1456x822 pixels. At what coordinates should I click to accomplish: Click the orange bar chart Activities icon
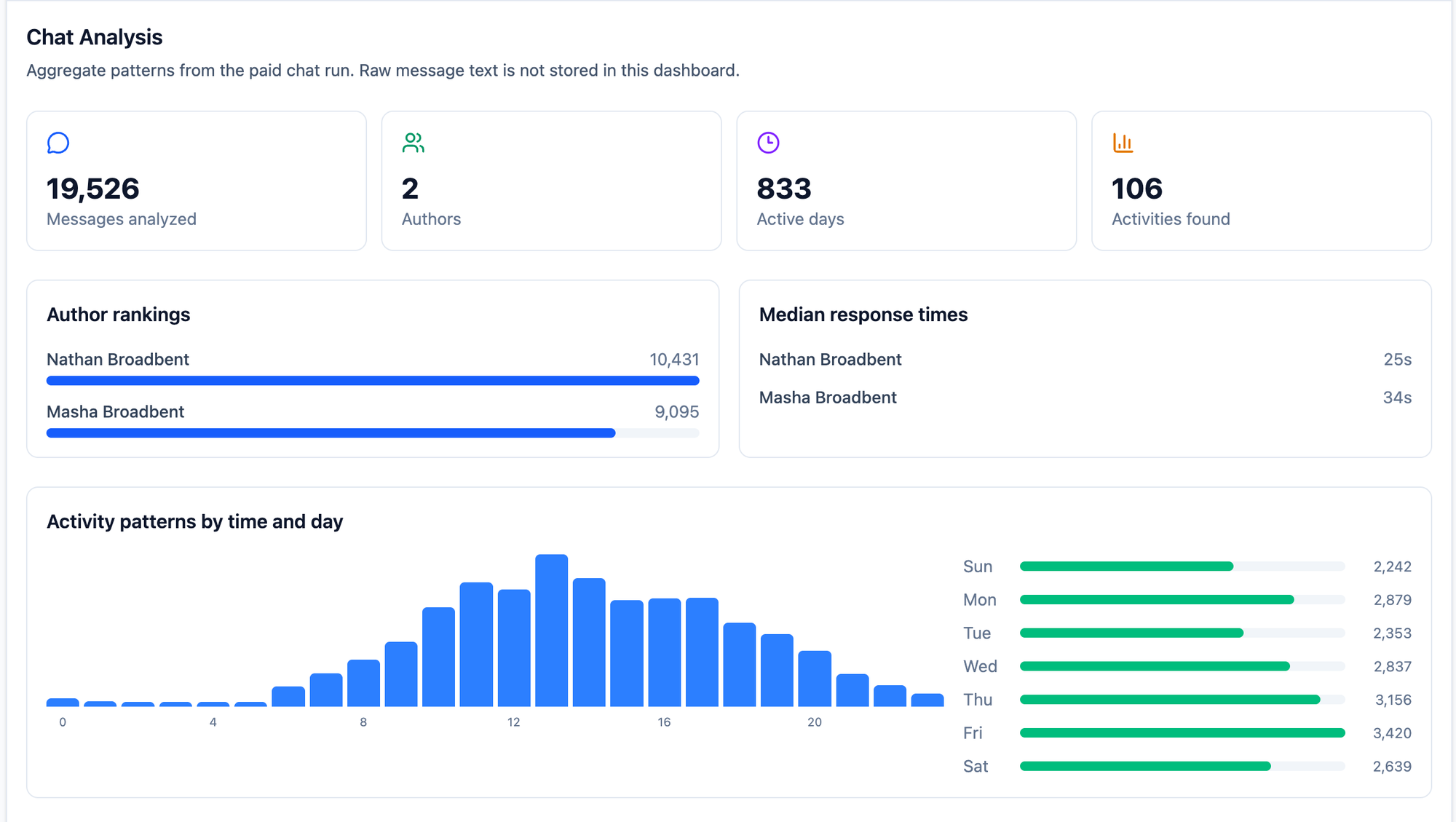pos(1123,143)
